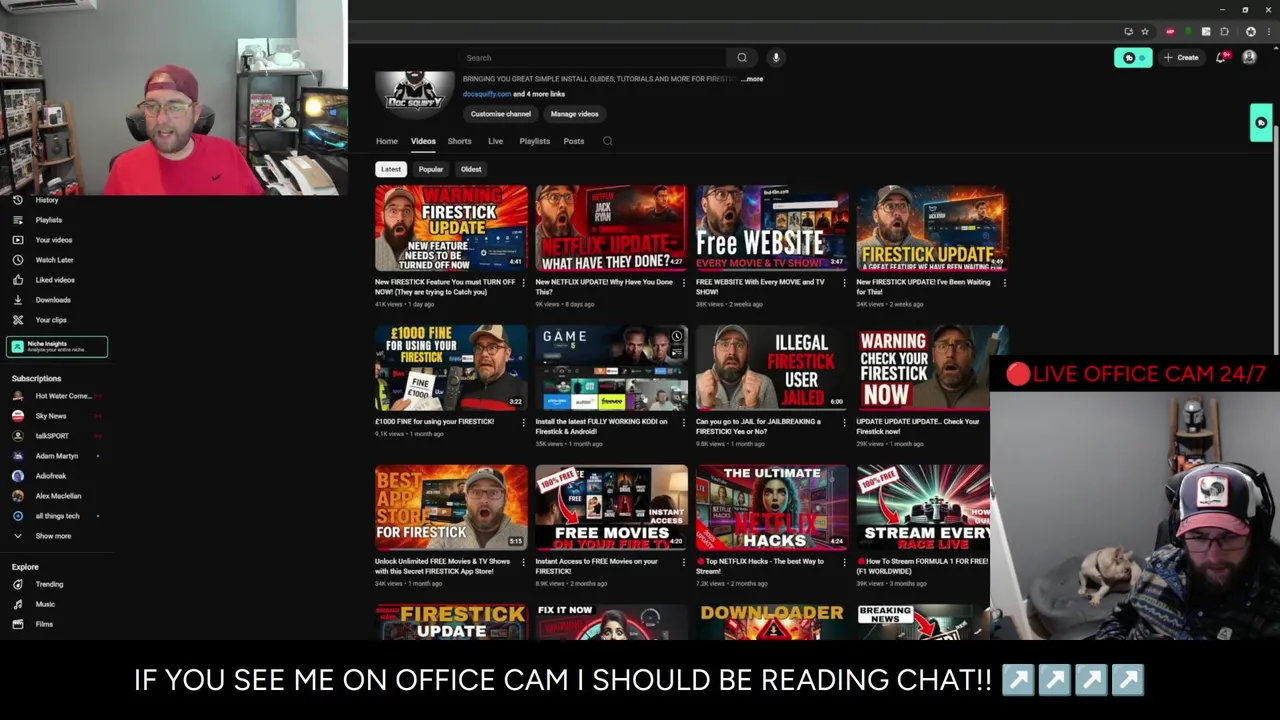Bookmark this page with the star icon
1280x720 pixels.
[1145, 32]
